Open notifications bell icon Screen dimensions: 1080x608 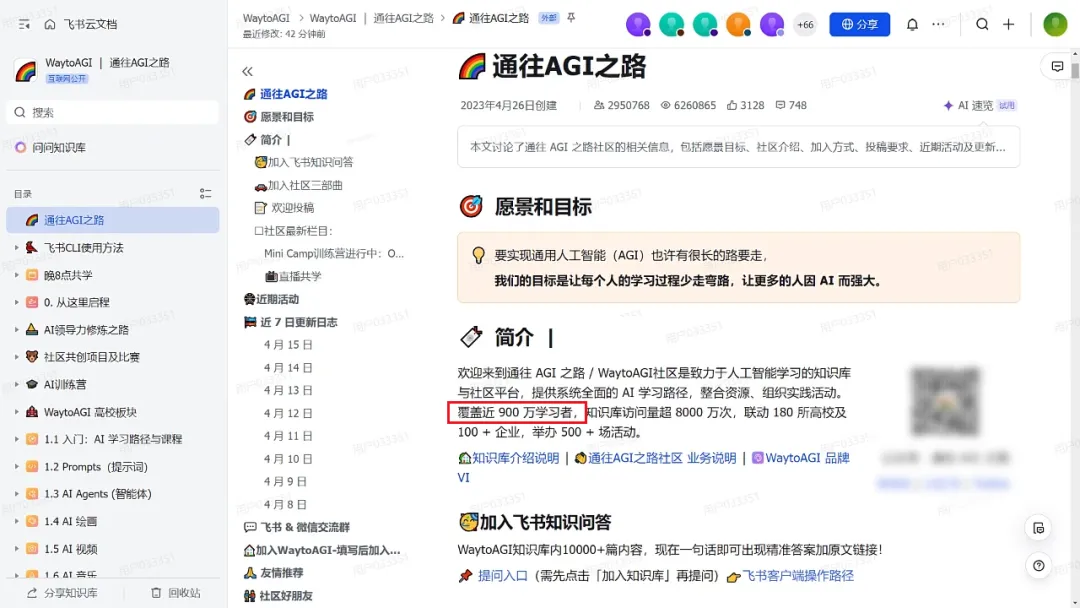(912, 24)
